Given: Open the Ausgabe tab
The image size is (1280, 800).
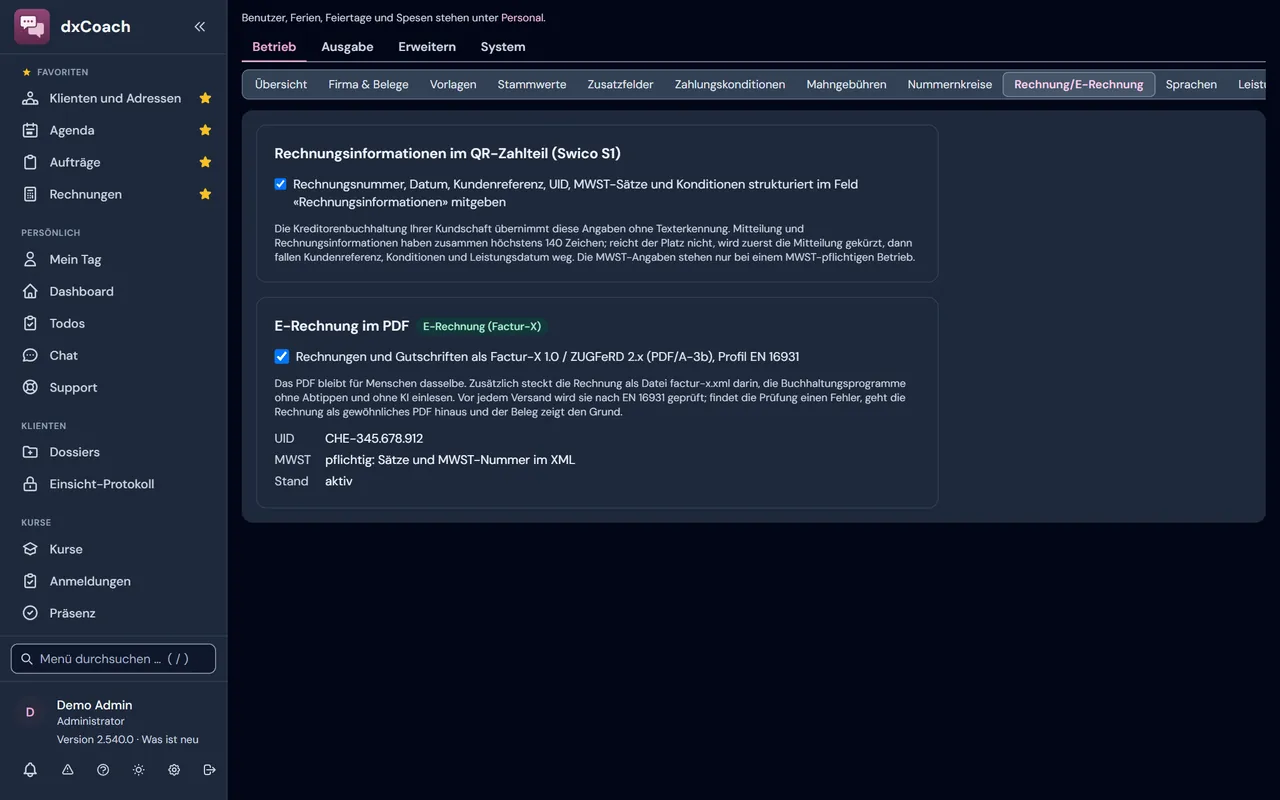Looking at the screenshot, I should (x=347, y=47).
